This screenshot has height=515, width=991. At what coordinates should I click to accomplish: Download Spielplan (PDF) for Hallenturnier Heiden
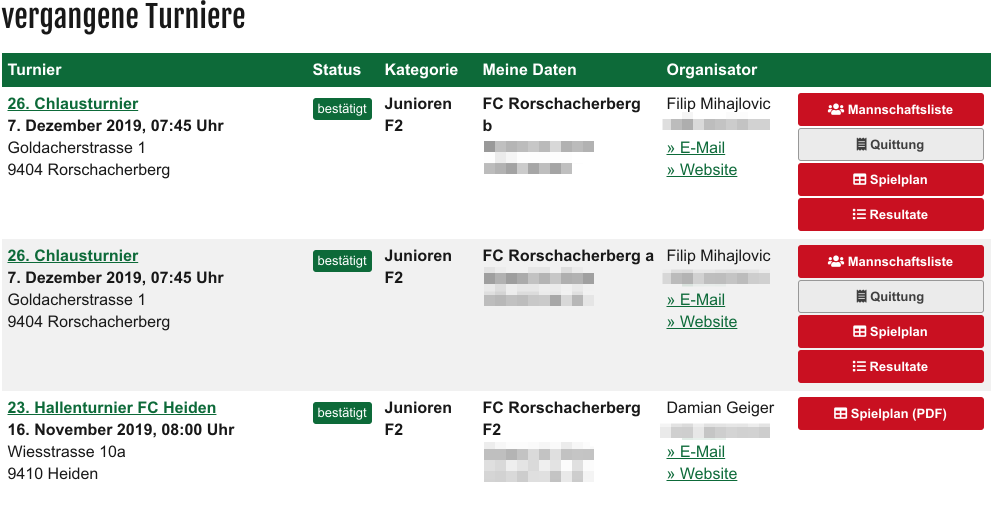(x=890, y=414)
